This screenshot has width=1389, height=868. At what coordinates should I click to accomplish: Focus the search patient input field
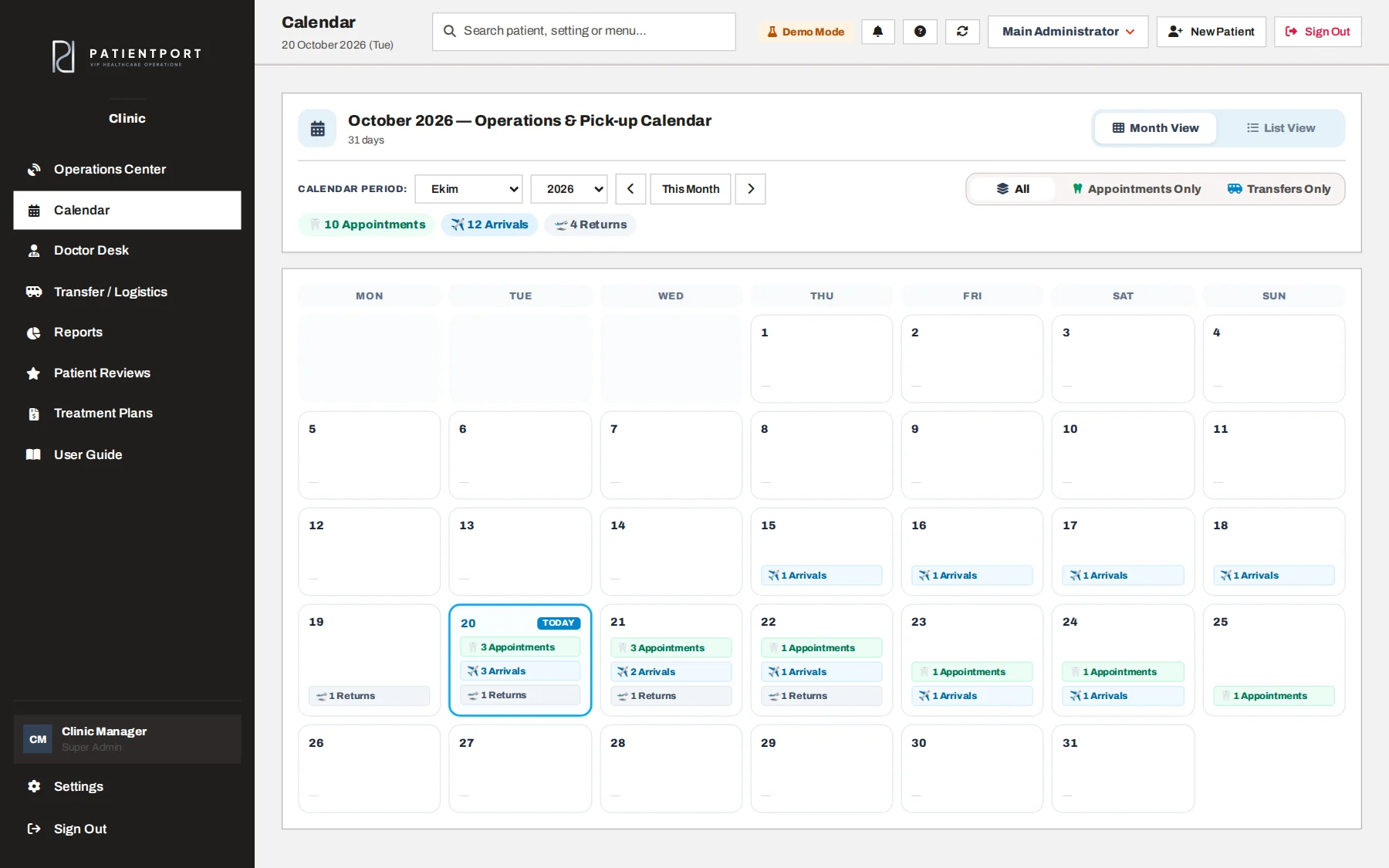click(x=583, y=32)
